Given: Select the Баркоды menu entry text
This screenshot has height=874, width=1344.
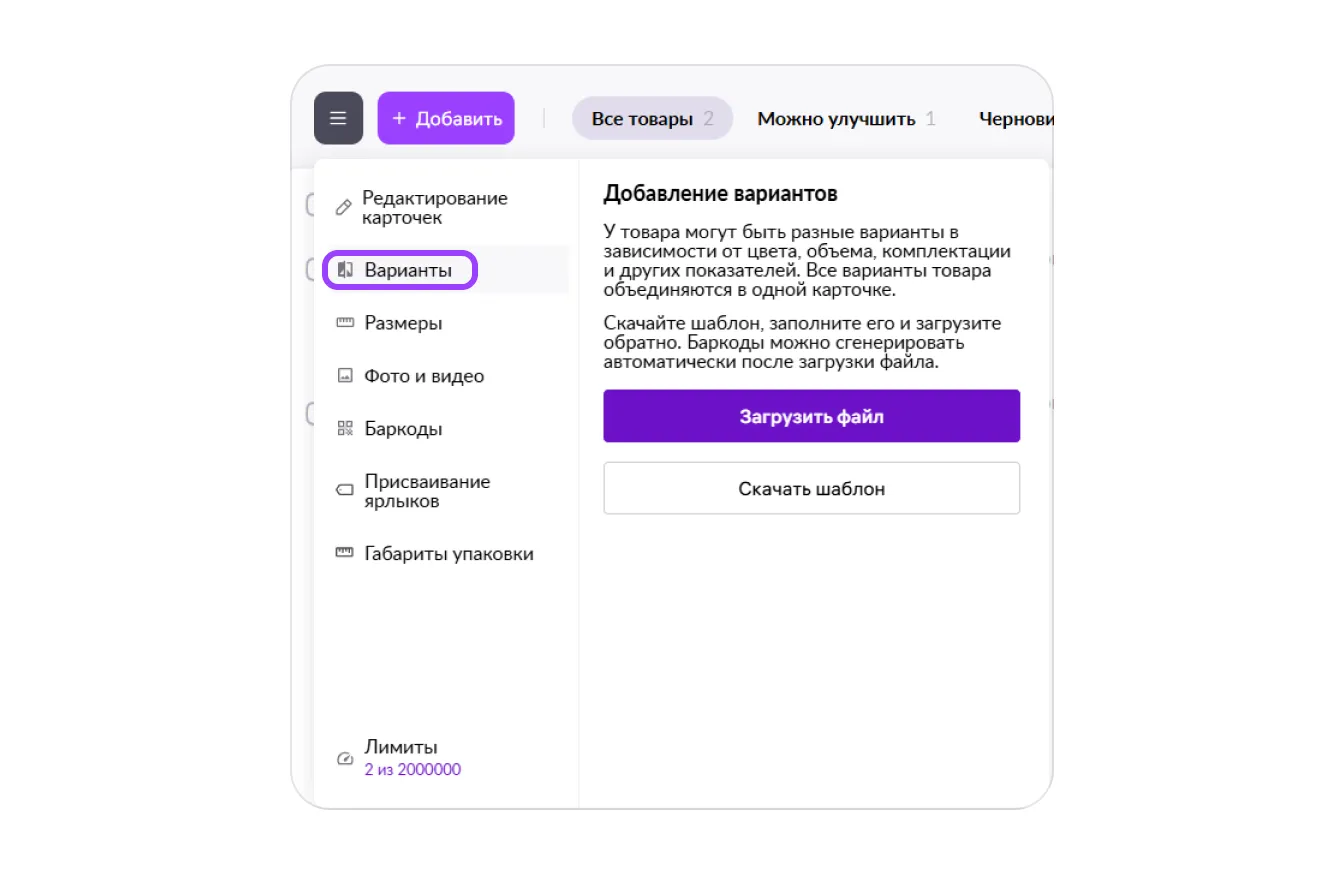Looking at the screenshot, I should tap(403, 429).
